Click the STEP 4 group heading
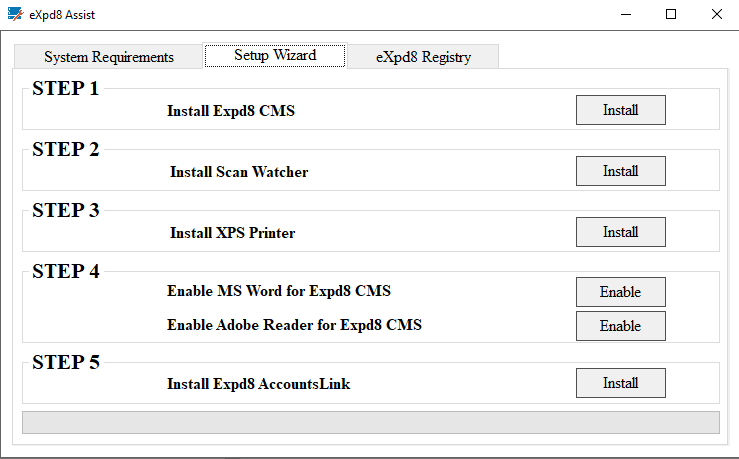Image resolution: width=739 pixels, height=459 pixels. pos(66,271)
